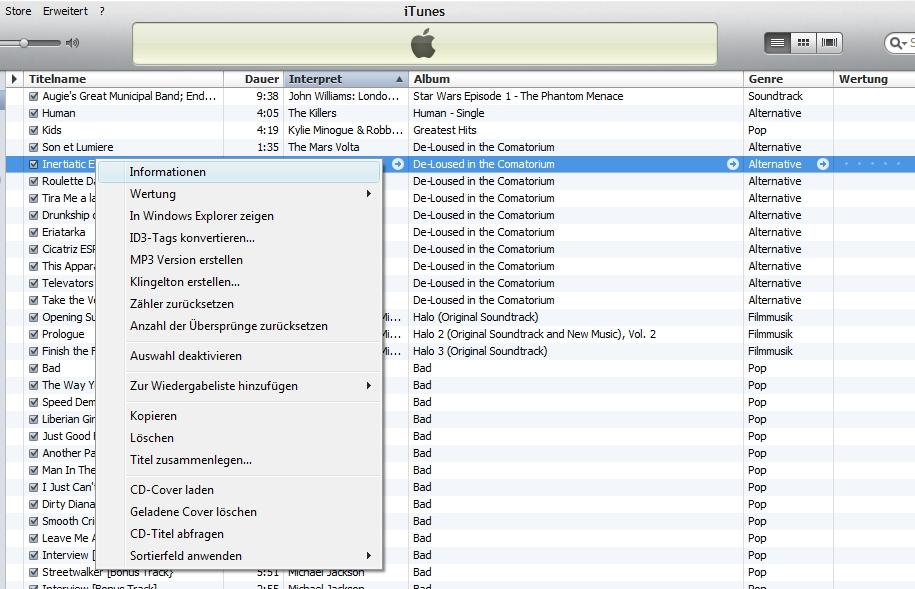The width and height of the screenshot is (915, 589).
Task: Sort by Album column header
Action: [576, 79]
